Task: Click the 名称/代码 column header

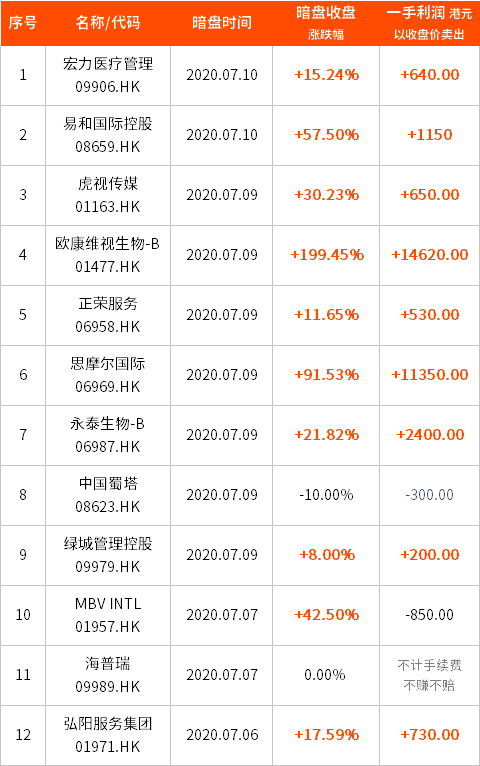Action: (108, 22)
